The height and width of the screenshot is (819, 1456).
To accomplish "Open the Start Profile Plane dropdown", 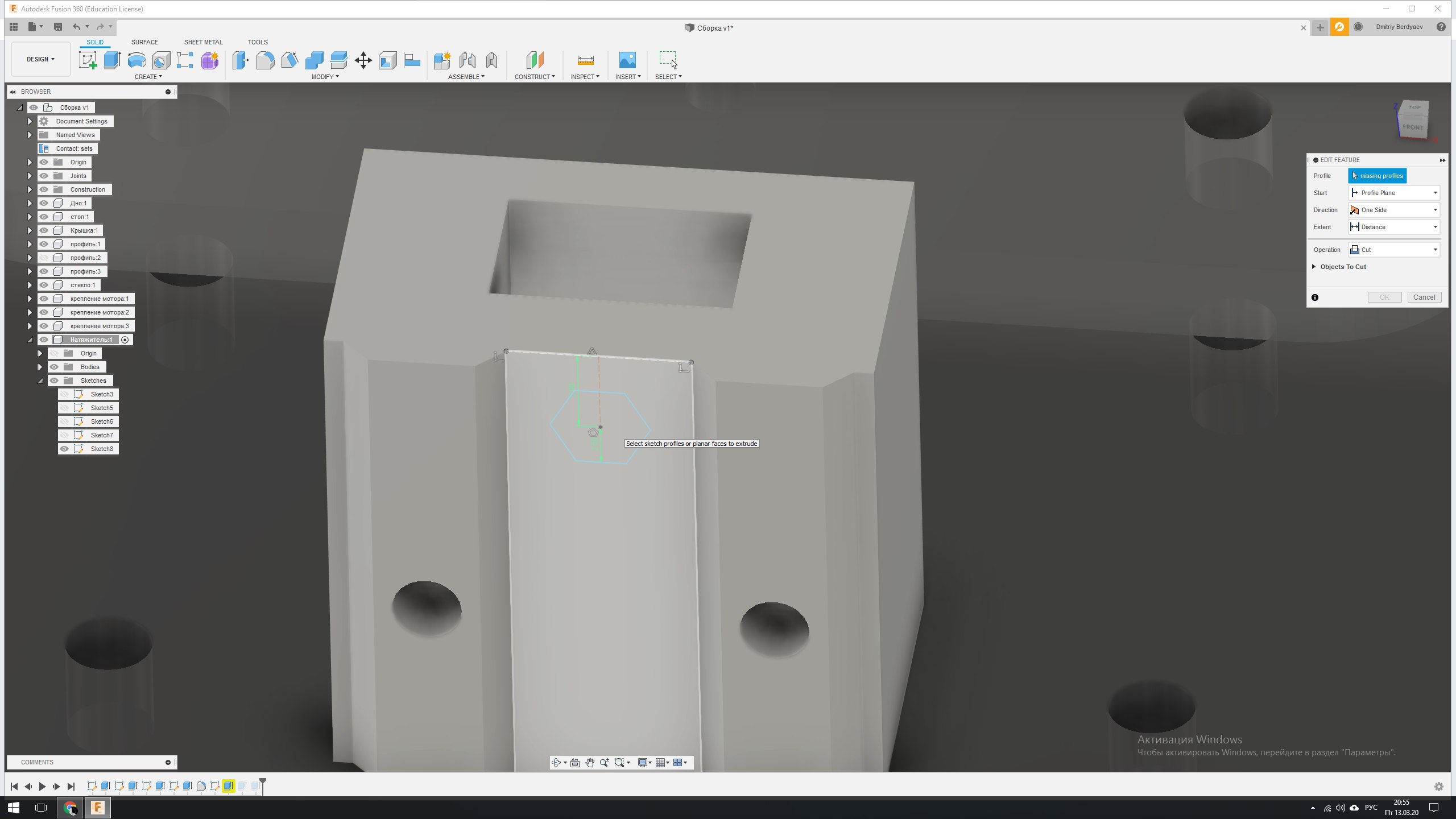I will coord(1393,193).
